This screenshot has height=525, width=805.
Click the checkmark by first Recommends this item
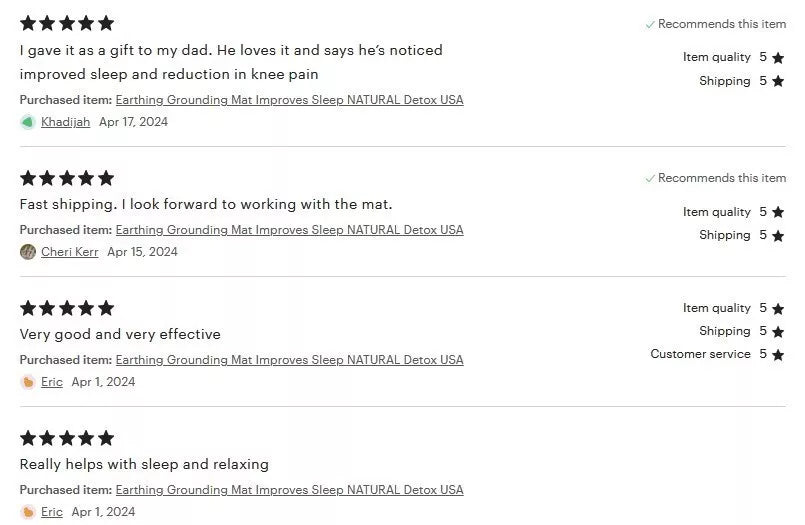point(650,24)
